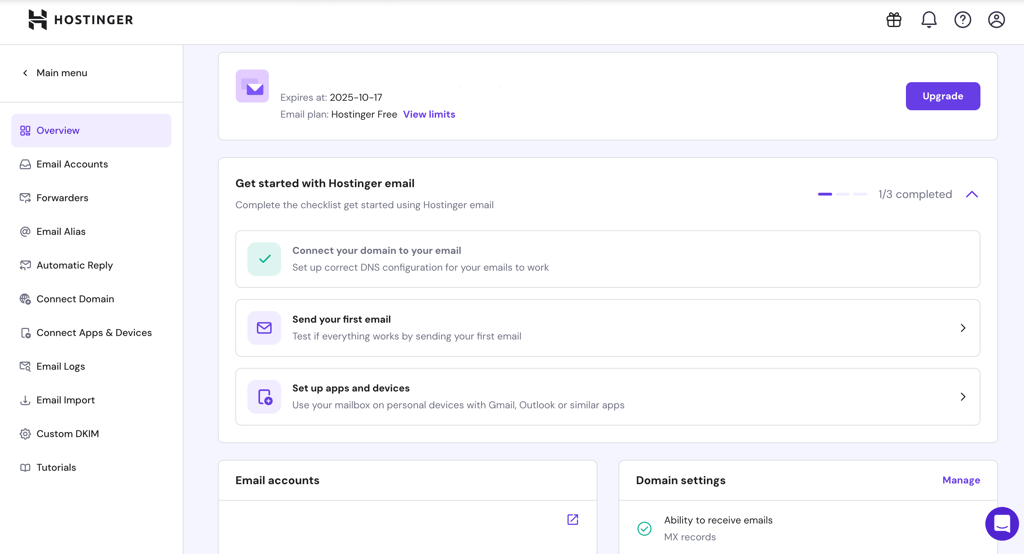
Task: Open the live chat bubble
Action: click(x=1002, y=523)
